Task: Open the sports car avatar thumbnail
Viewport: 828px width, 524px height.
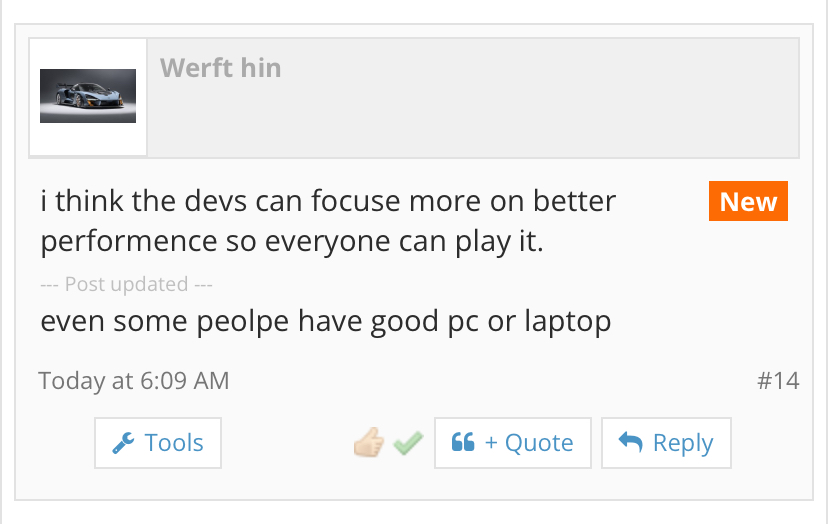Action: click(x=88, y=97)
